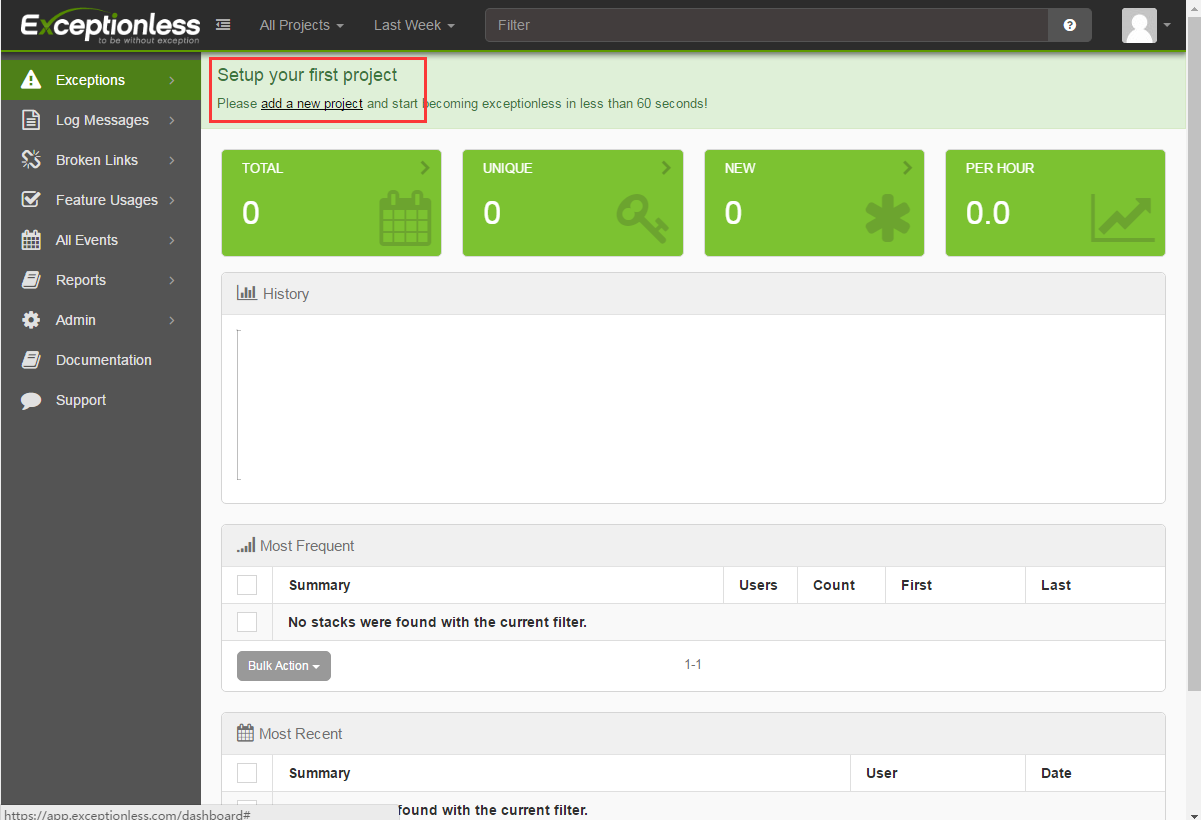Open the Documentation link in the sidebar

pos(103,360)
